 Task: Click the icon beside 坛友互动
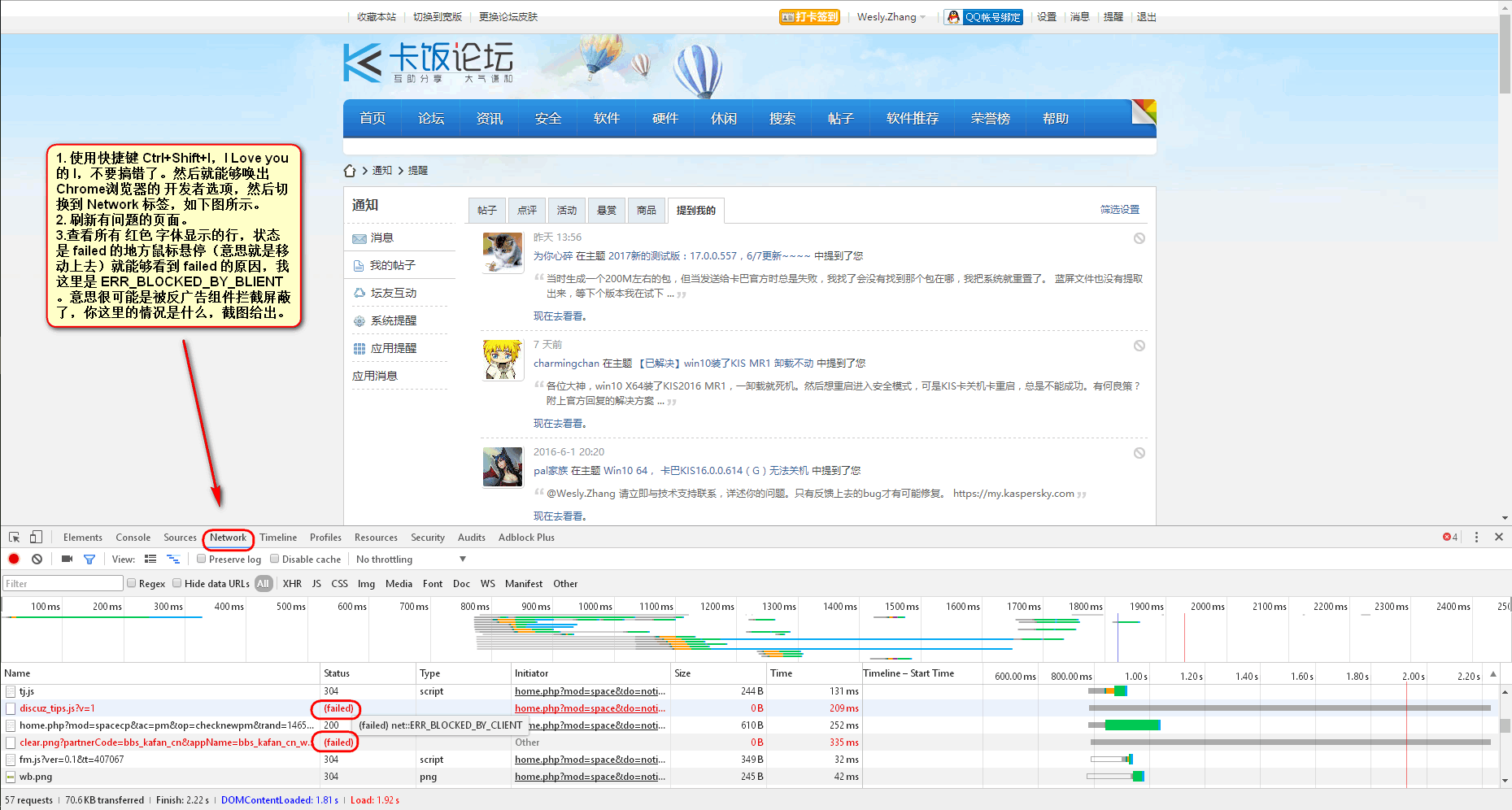(359, 293)
